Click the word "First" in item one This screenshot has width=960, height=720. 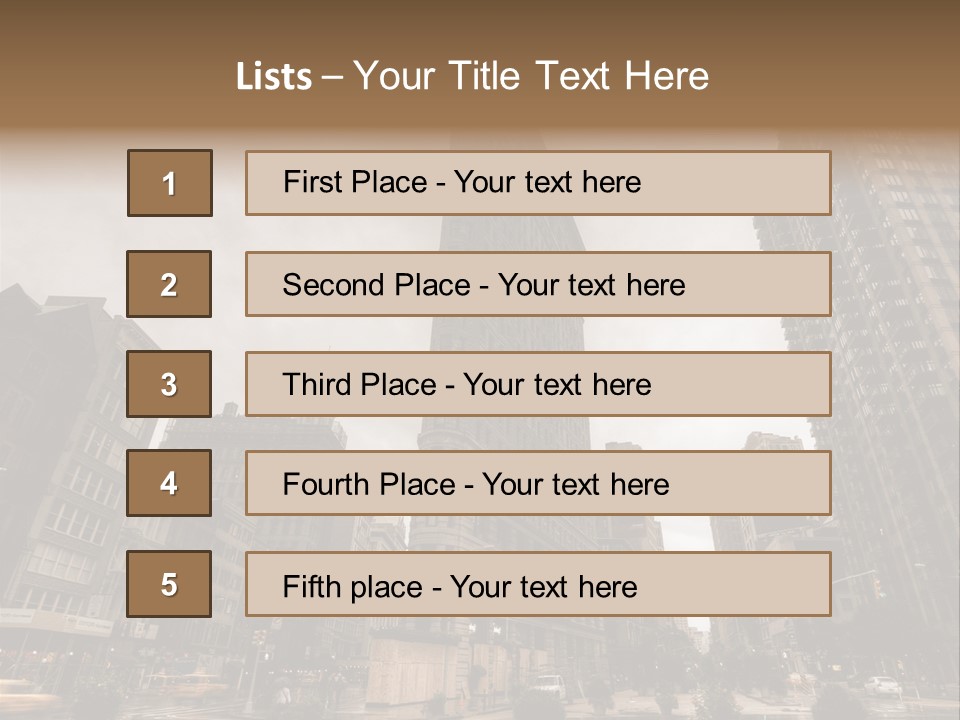pyautogui.click(x=311, y=182)
